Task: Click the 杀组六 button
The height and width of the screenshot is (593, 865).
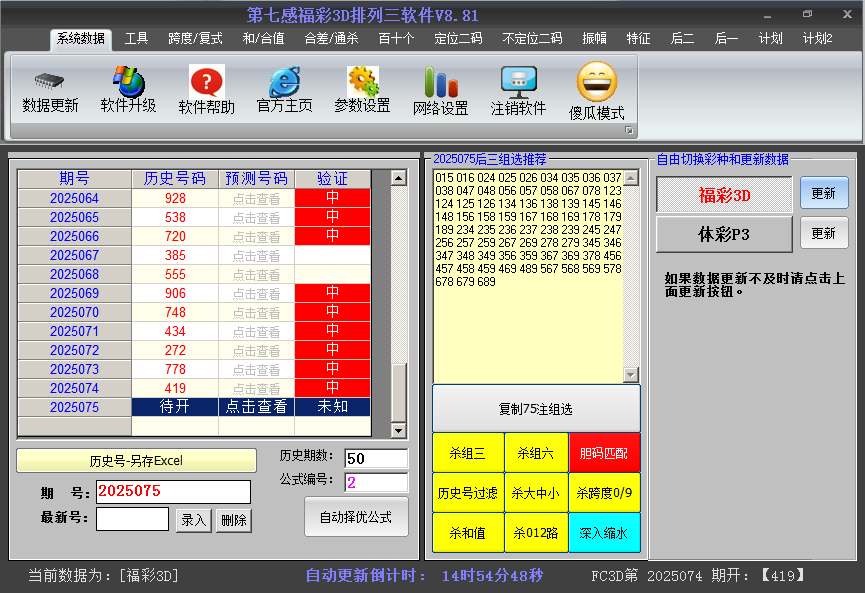Action: (536, 453)
